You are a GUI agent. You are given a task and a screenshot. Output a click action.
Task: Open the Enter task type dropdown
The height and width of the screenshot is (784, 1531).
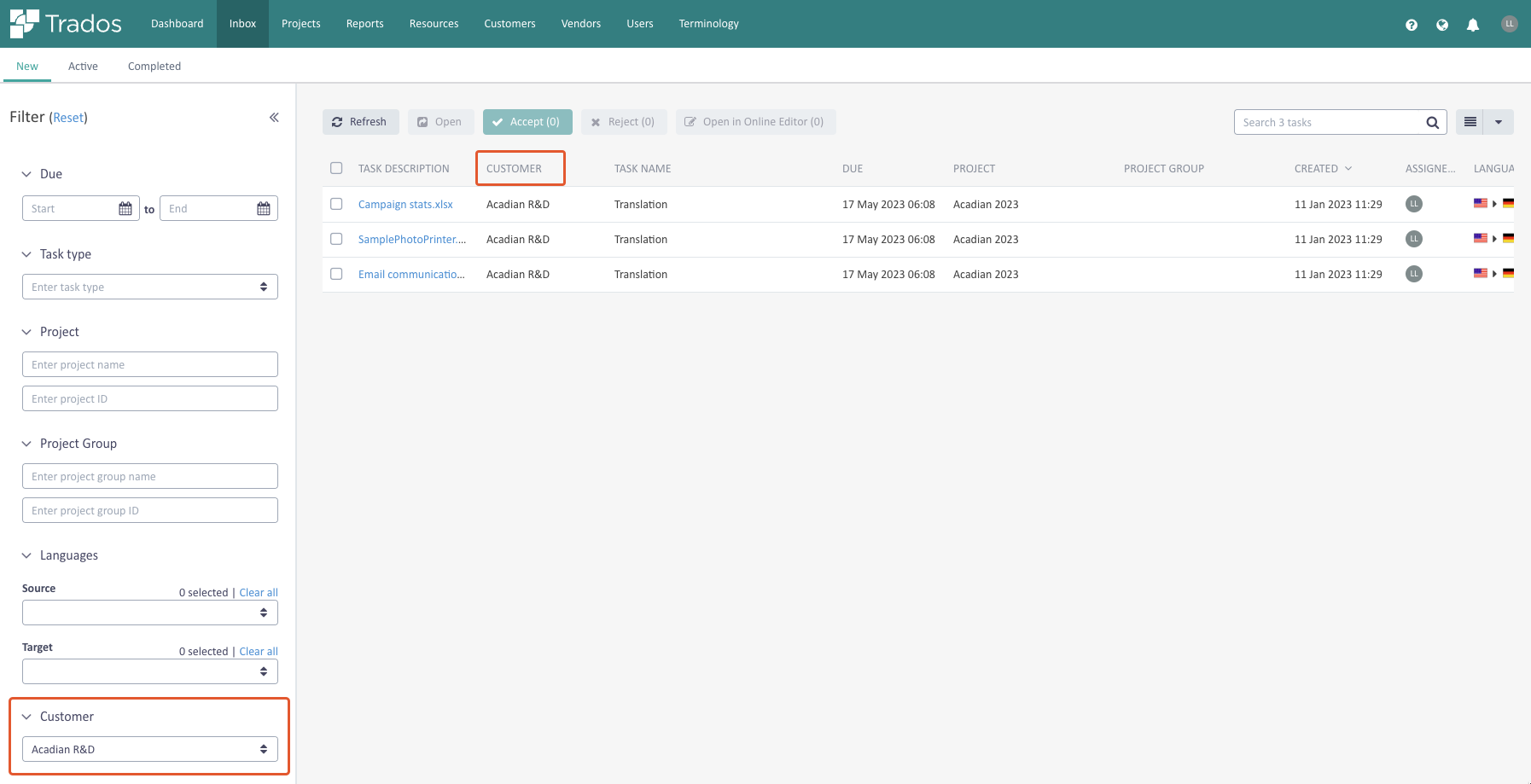150,287
